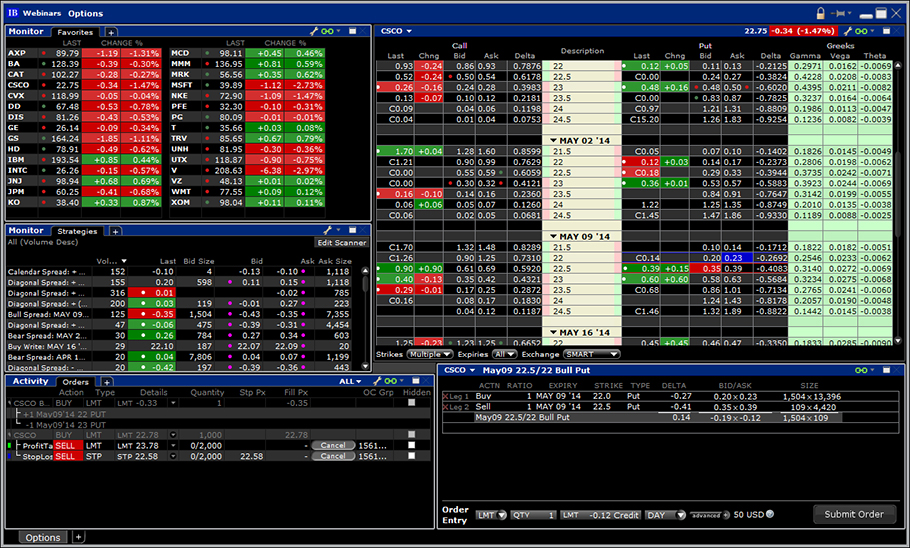Viewport: 910px width, 548px height.
Task: Collapse the MAY 02 '14 expiry section
Action: (553, 140)
